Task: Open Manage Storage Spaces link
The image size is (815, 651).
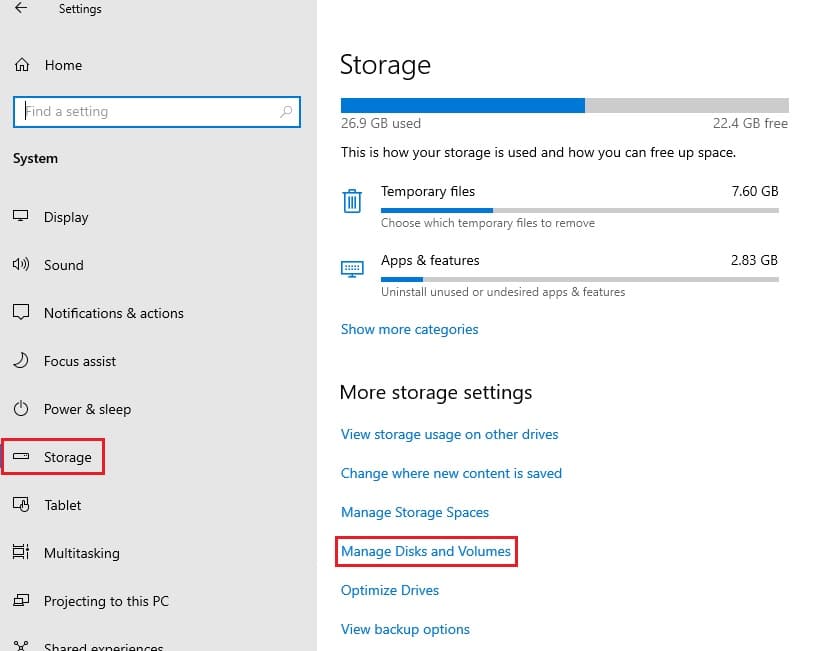Action: coord(415,512)
